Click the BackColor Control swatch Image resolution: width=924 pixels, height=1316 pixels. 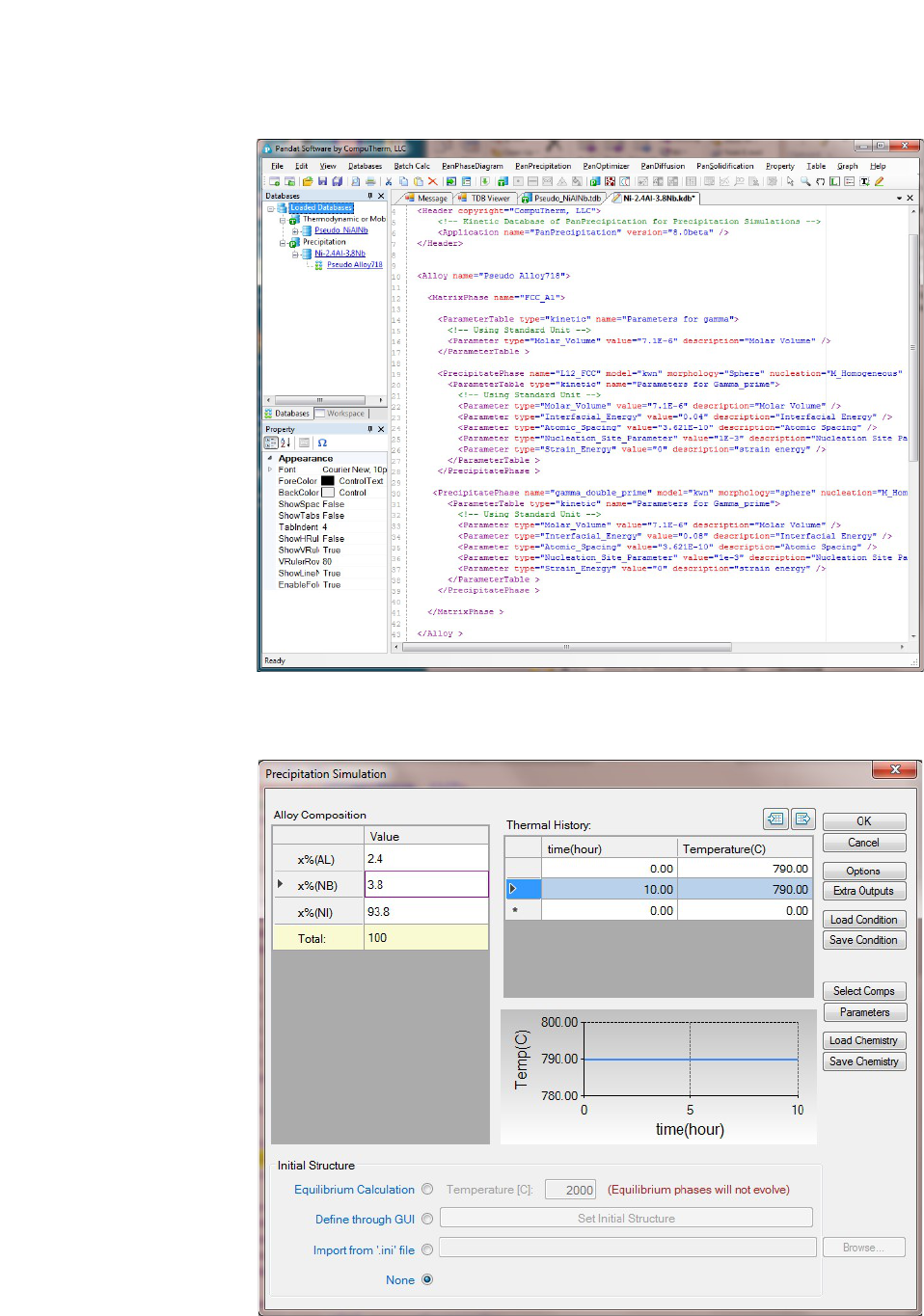[328, 493]
